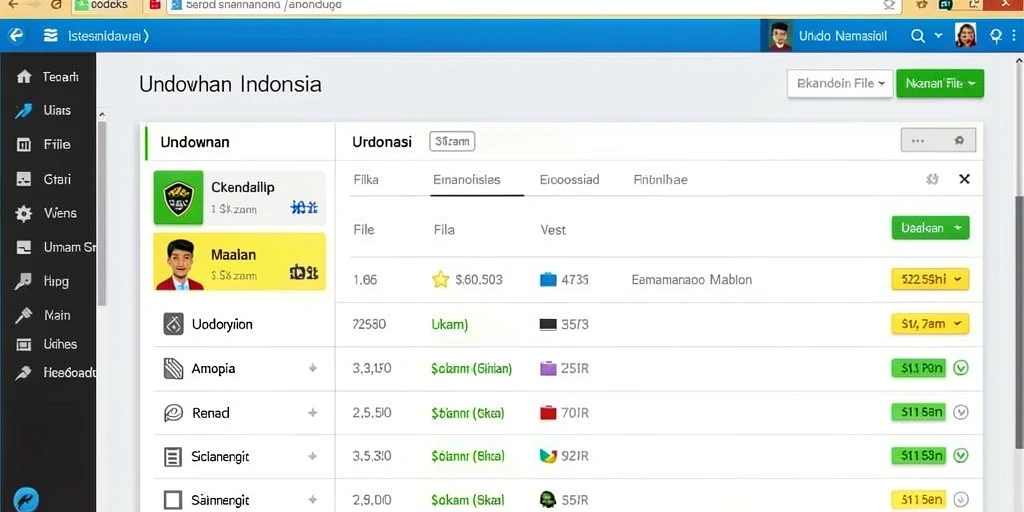1024x512 pixels.
Task: Click the home icon beside Teoarh
Action: click(24, 77)
